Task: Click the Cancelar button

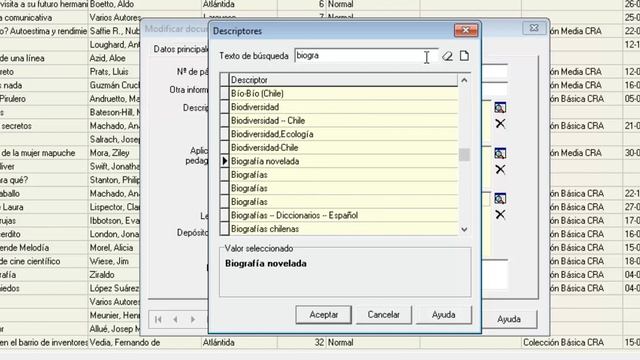Action: click(383, 315)
